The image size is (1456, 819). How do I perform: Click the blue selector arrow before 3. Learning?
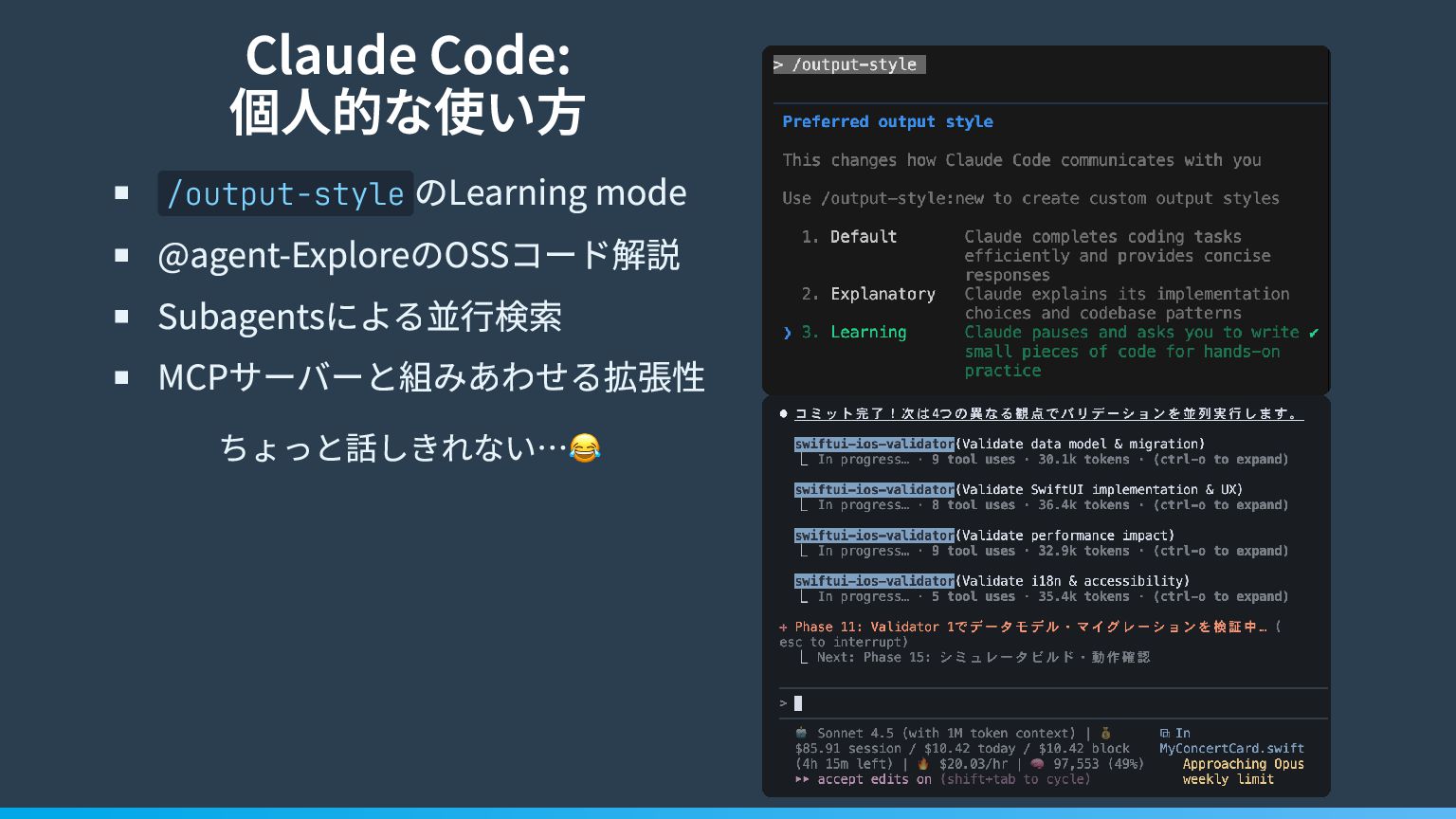[787, 333]
